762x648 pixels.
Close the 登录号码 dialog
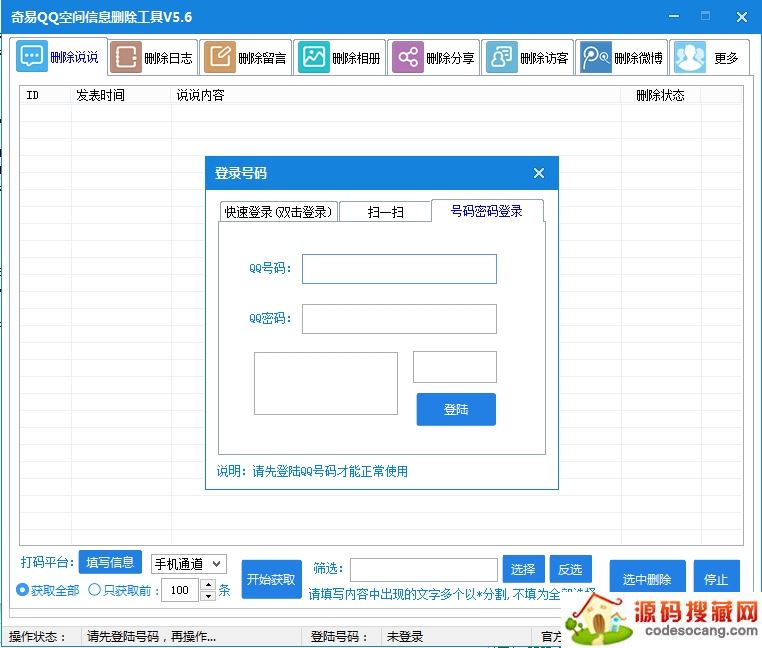click(x=538, y=173)
